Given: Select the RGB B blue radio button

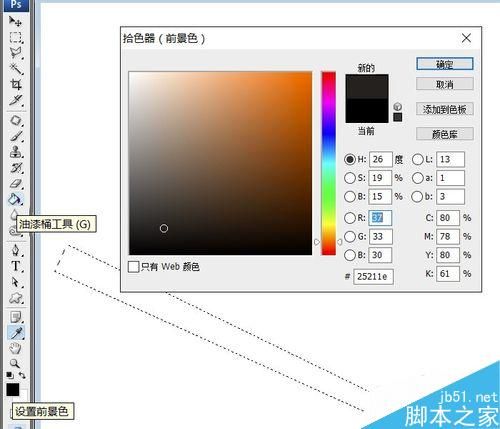Looking at the screenshot, I should pyautogui.click(x=350, y=255).
